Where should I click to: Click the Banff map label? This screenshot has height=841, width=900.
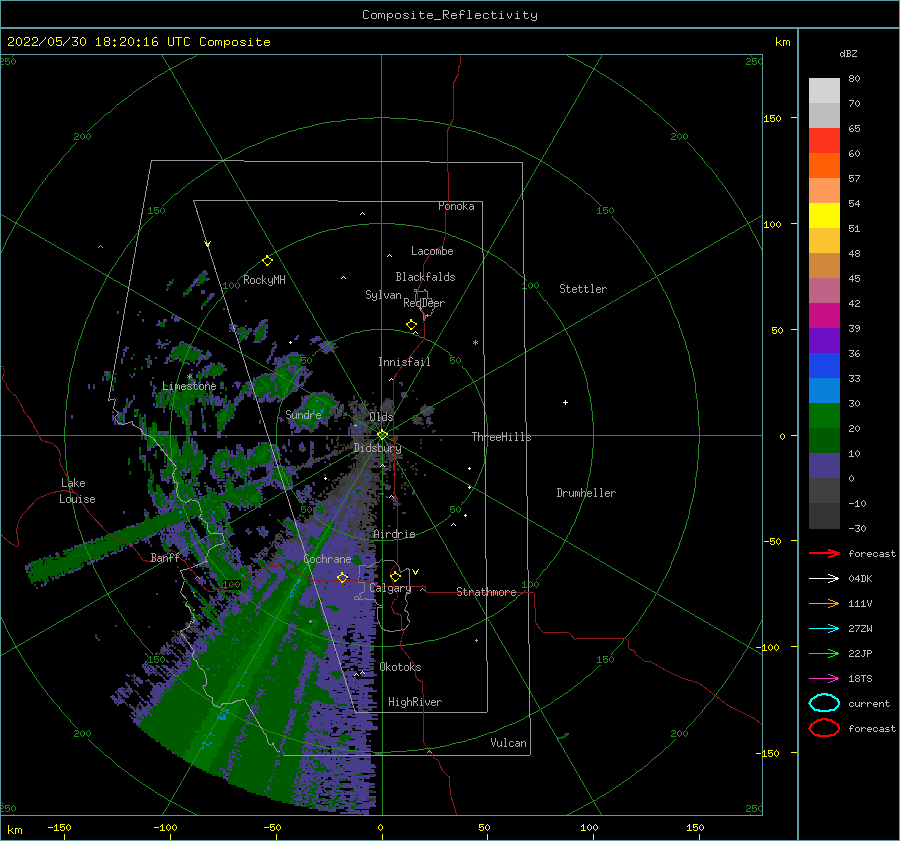(x=165, y=557)
